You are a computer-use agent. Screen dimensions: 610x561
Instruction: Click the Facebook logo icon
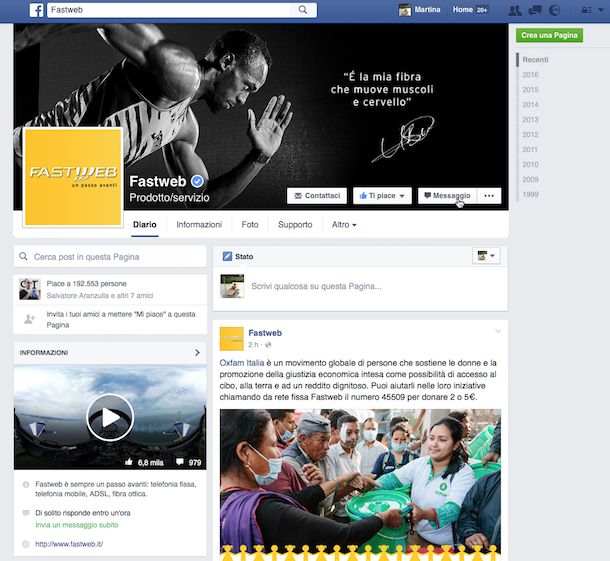[x=37, y=10]
